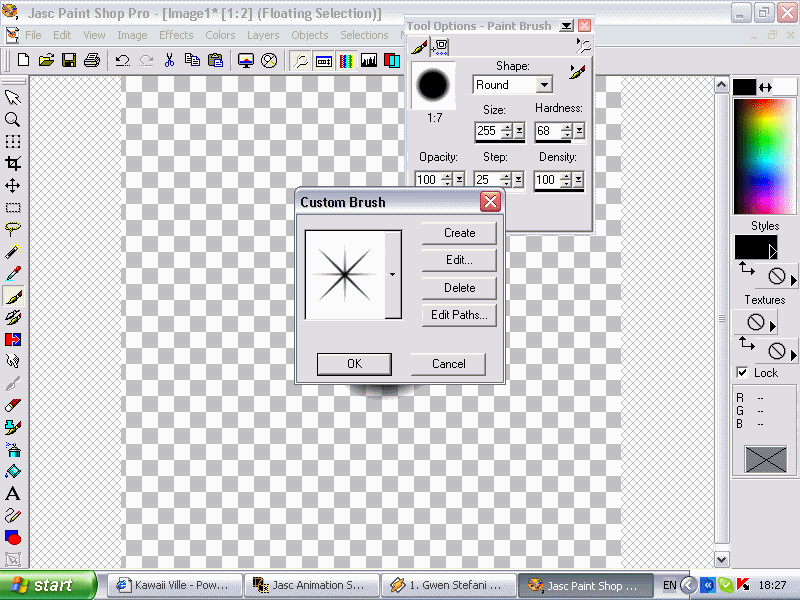This screenshot has width=800, height=600.
Task: Click the Open file icon
Action: (x=46, y=60)
